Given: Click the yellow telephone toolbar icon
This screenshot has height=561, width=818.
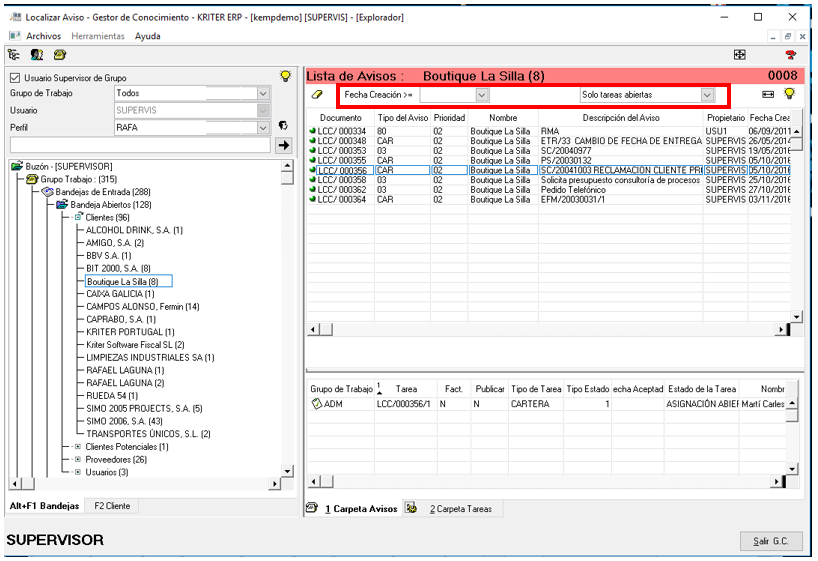Looking at the screenshot, I should pyautogui.click(x=59, y=55).
